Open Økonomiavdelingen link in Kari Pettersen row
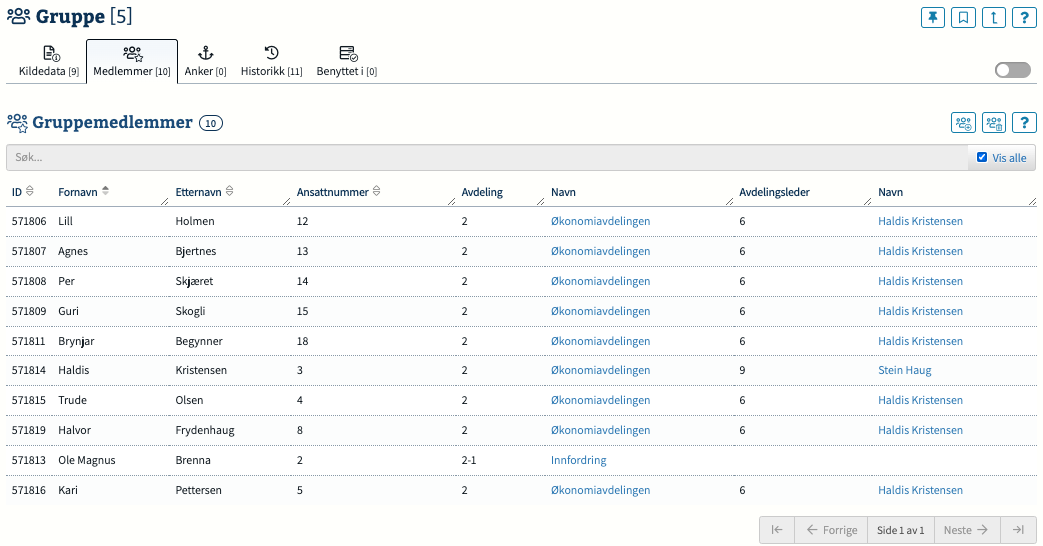Viewport: 1043px width, 546px height. click(600, 490)
